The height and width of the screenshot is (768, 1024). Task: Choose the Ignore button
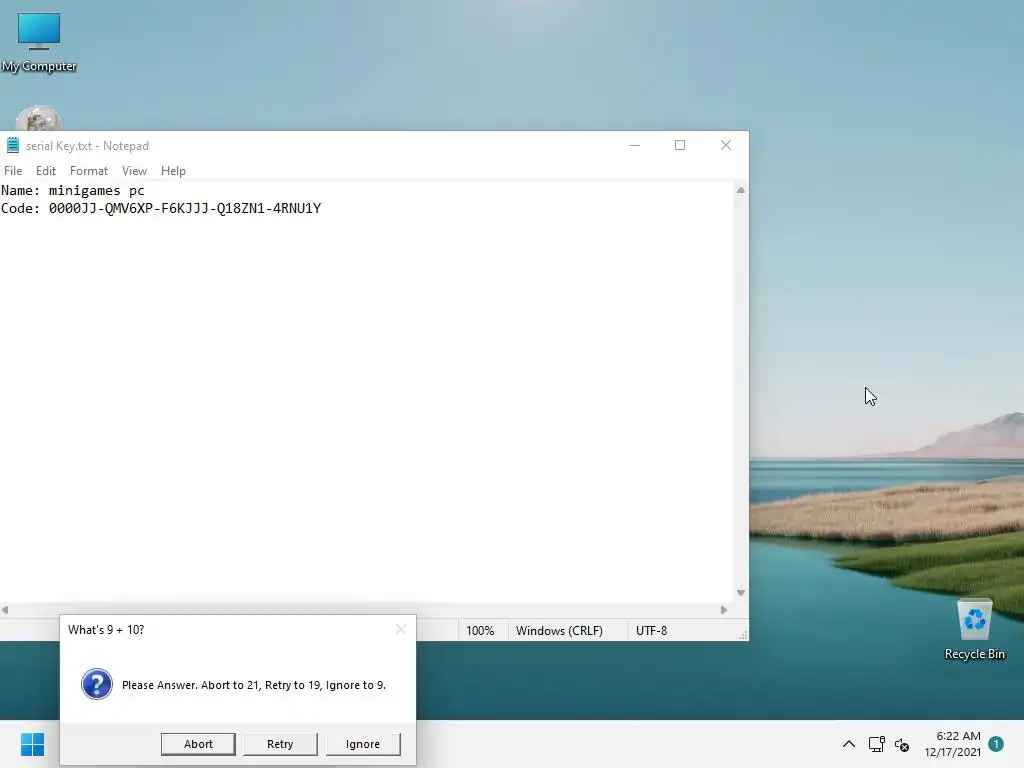coord(362,744)
